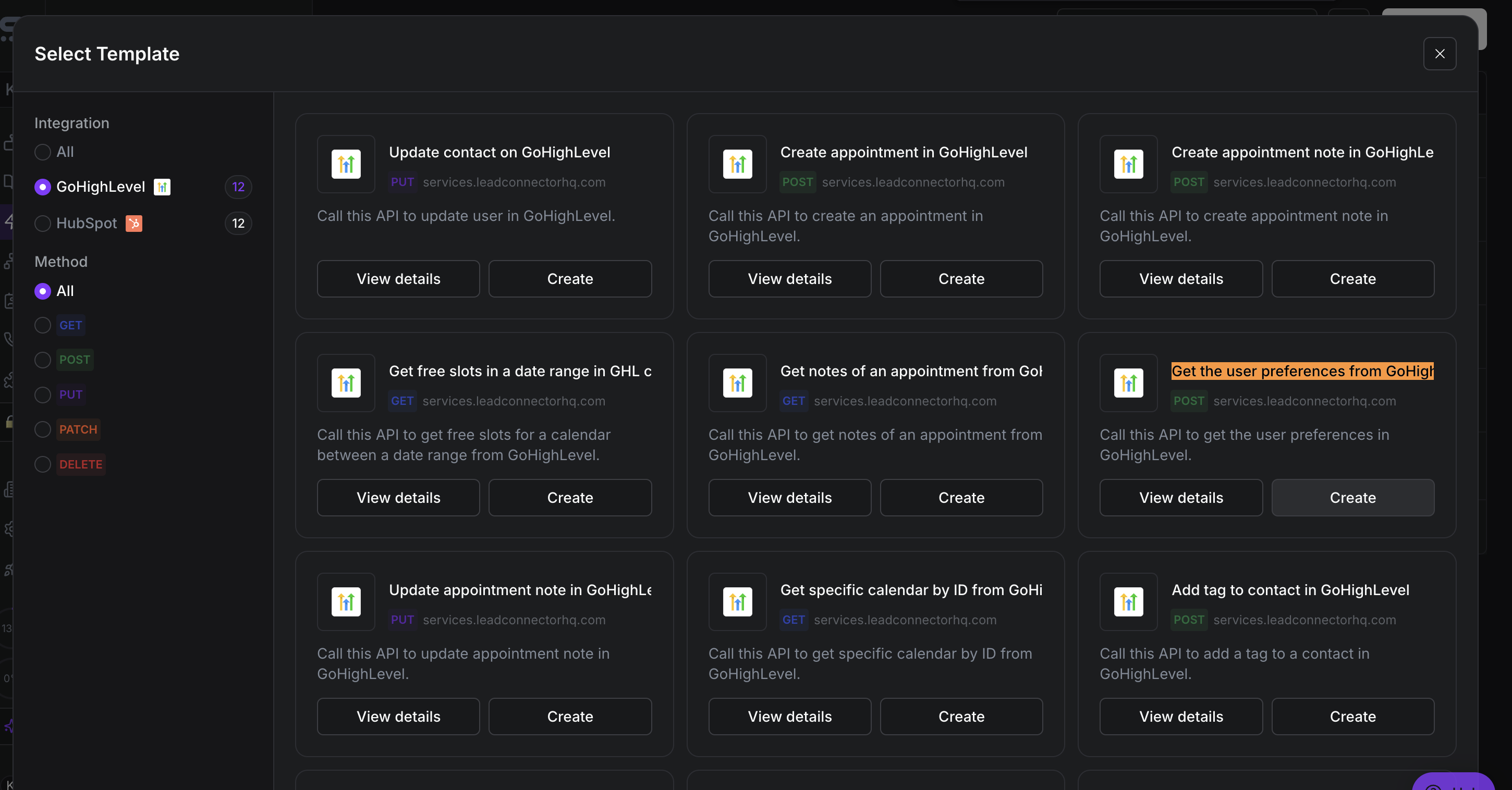This screenshot has height=790, width=1512.
Task: Click the GoHighLevel logo in the Integration filter
Action: [162, 187]
